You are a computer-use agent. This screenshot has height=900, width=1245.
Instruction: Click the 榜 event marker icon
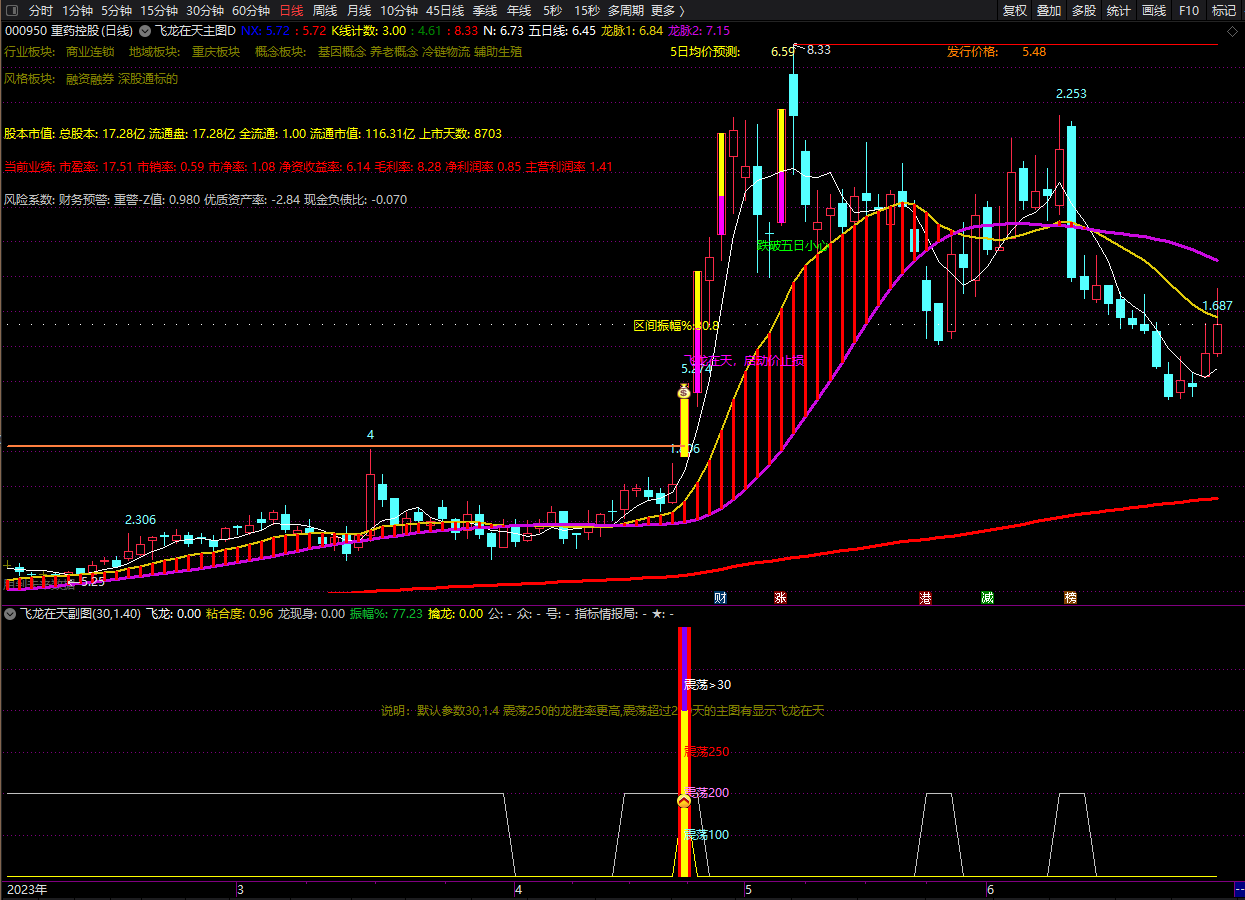tap(1070, 598)
